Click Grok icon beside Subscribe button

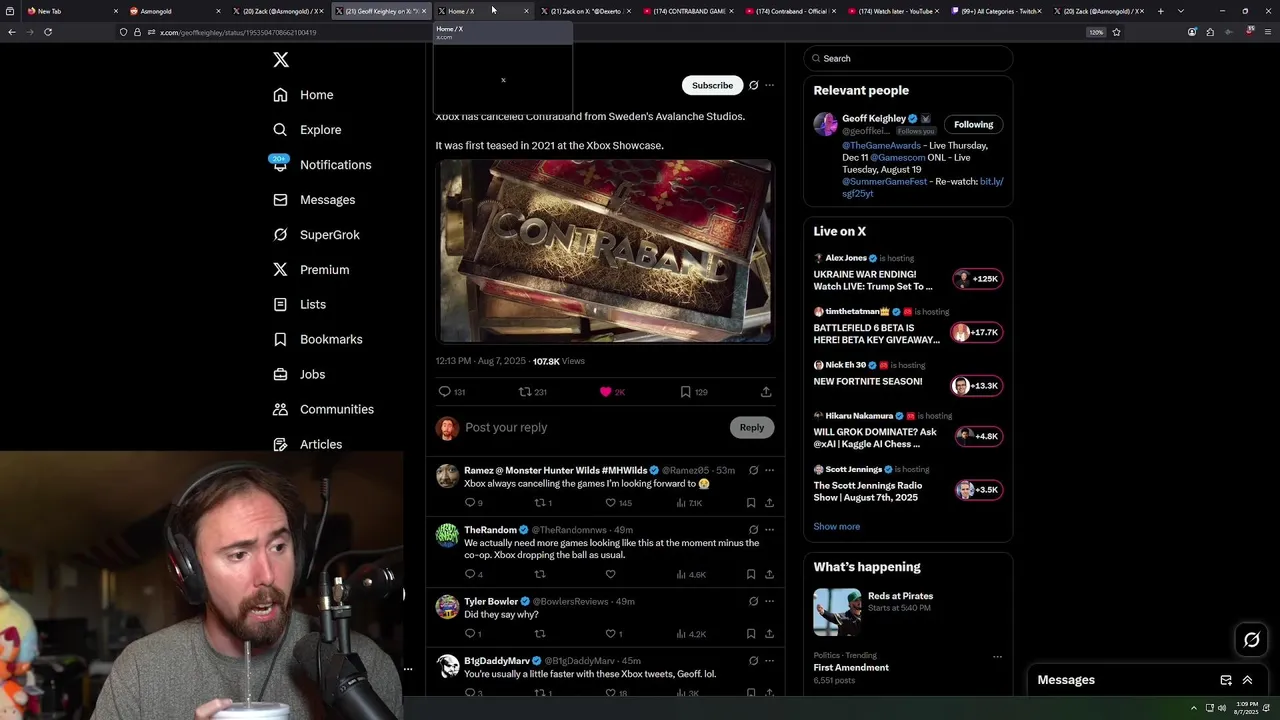pyautogui.click(x=754, y=85)
